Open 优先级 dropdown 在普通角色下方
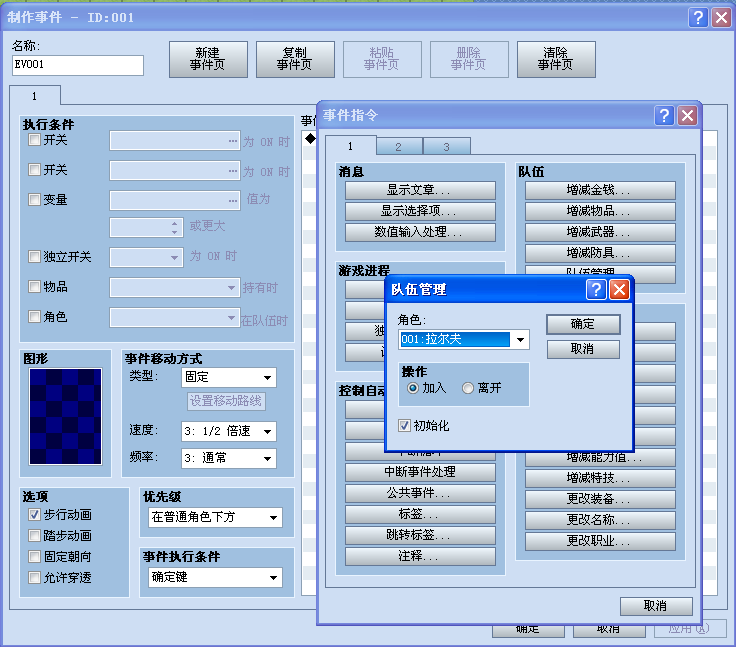This screenshot has height=647, width=736. 215,517
